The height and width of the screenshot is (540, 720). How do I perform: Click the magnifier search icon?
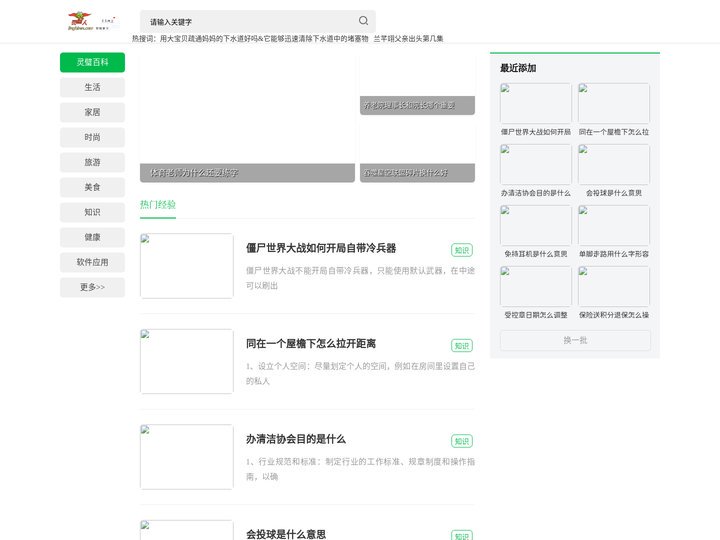(363, 21)
